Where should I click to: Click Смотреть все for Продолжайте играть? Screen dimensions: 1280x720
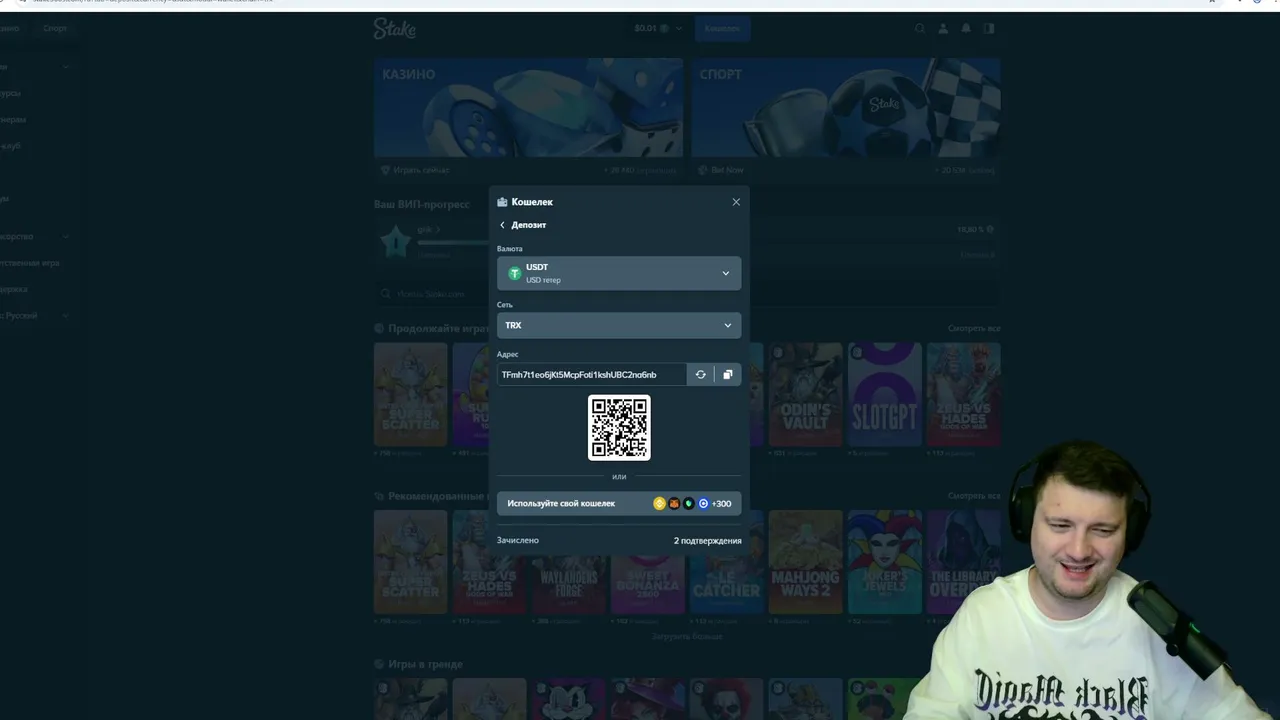pyautogui.click(x=974, y=329)
